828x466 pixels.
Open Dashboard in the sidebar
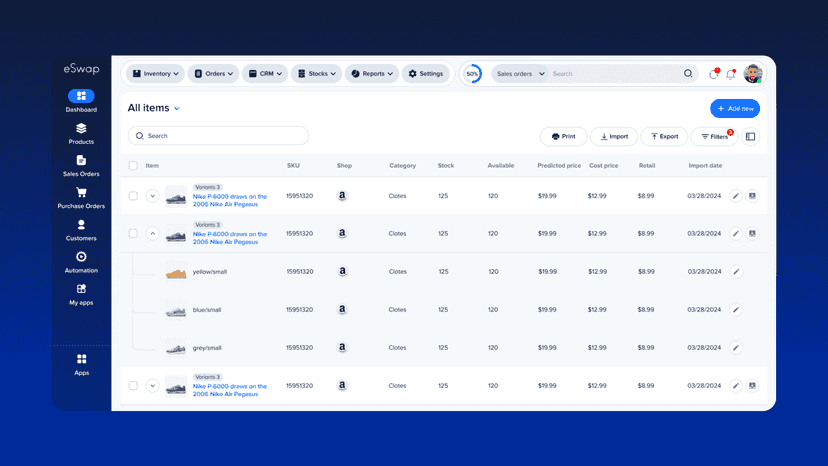[x=81, y=101]
